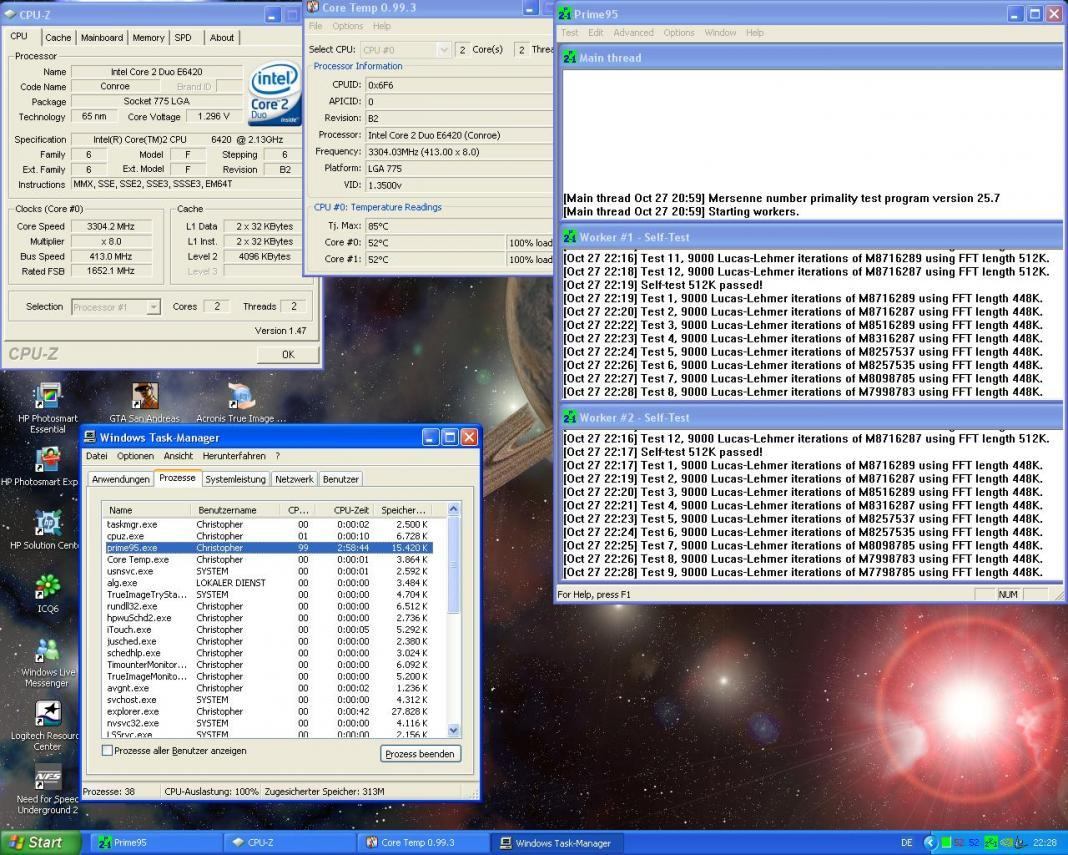This screenshot has height=855, width=1068.
Task: Click the 22:28 clock in taskbar
Action: 1045,843
